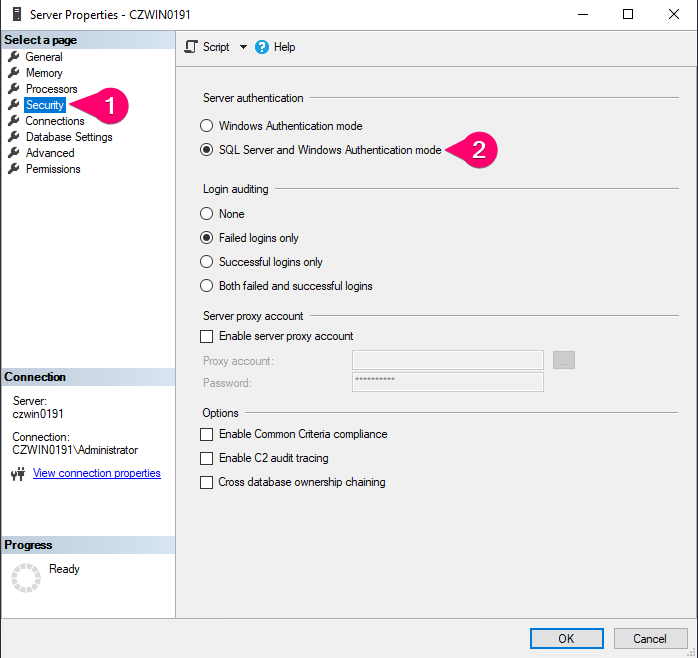Close the Server Properties window
Viewport: 698px width, 658px height.
click(674, 14)
